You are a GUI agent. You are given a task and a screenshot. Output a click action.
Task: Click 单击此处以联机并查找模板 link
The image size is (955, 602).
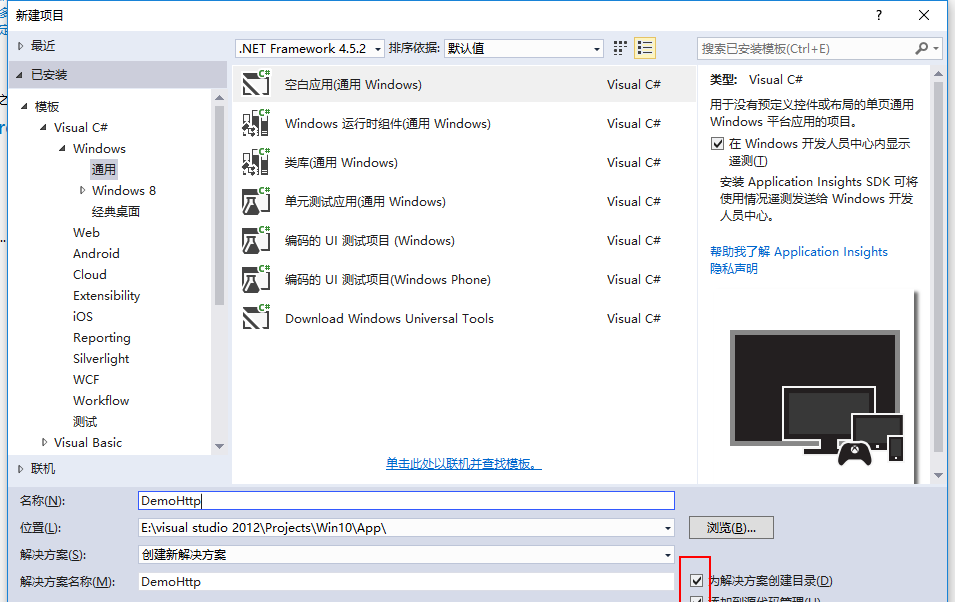click(x=463, y=464)
